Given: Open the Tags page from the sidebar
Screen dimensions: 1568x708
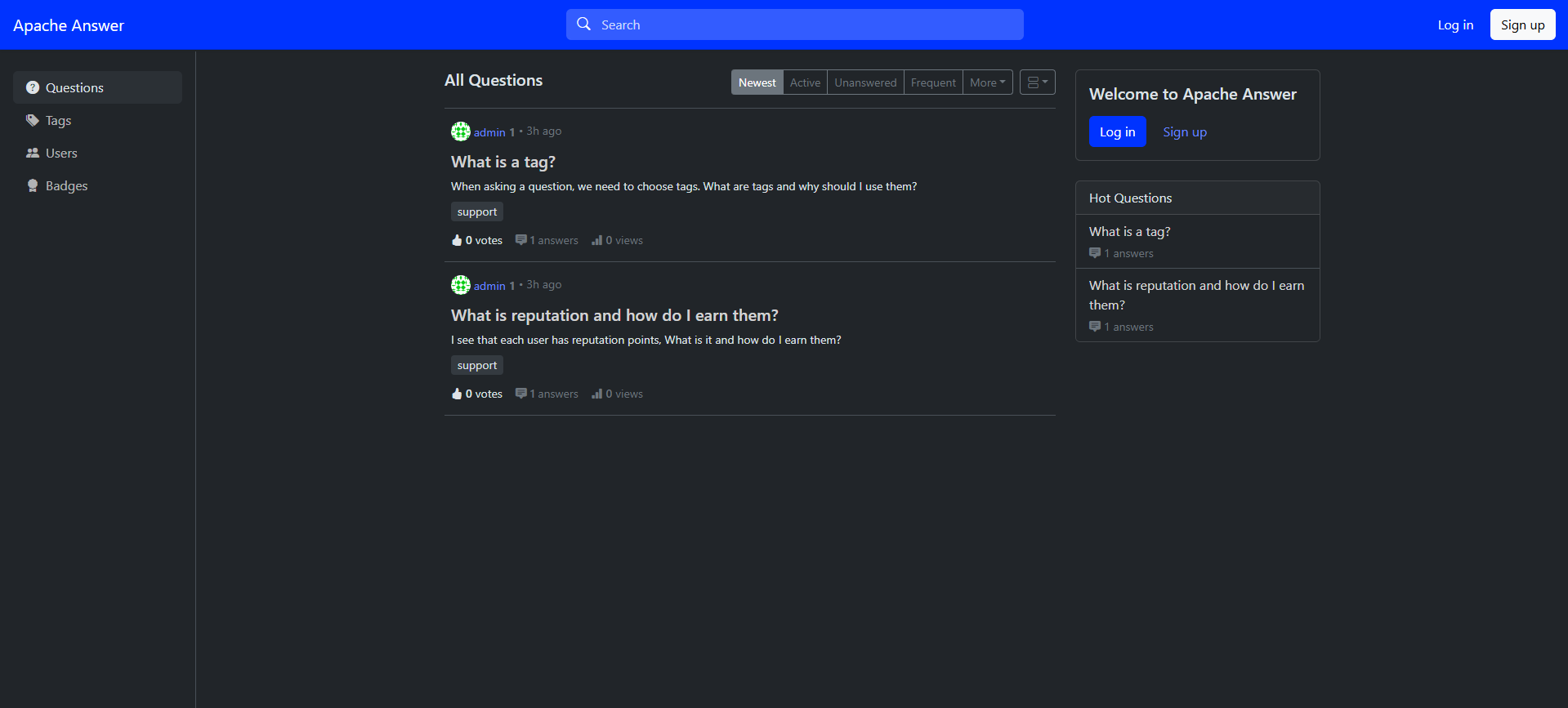Looking at the screenshot, I should (x=97, y=120).
